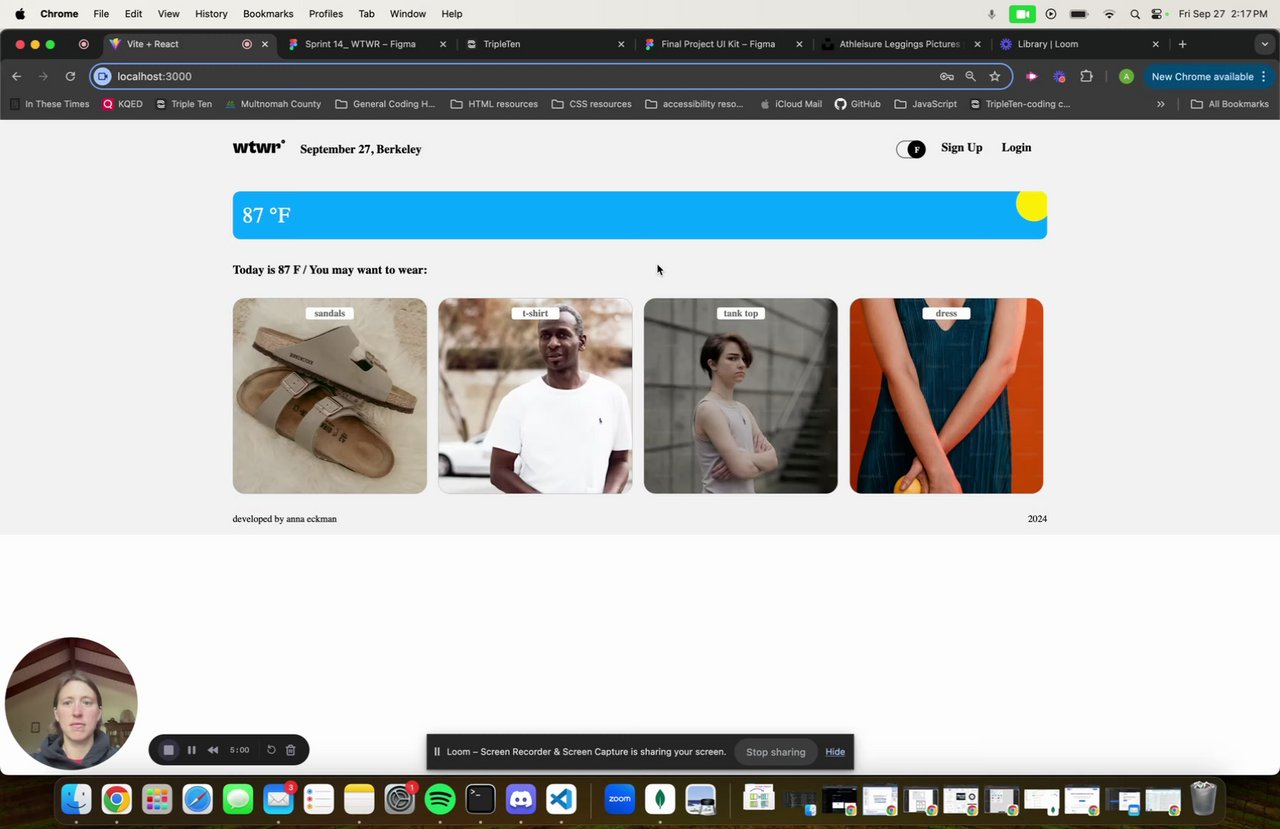Open the dress clothing card
Screen dimensions: 1280x829
[x=946, y=396]
